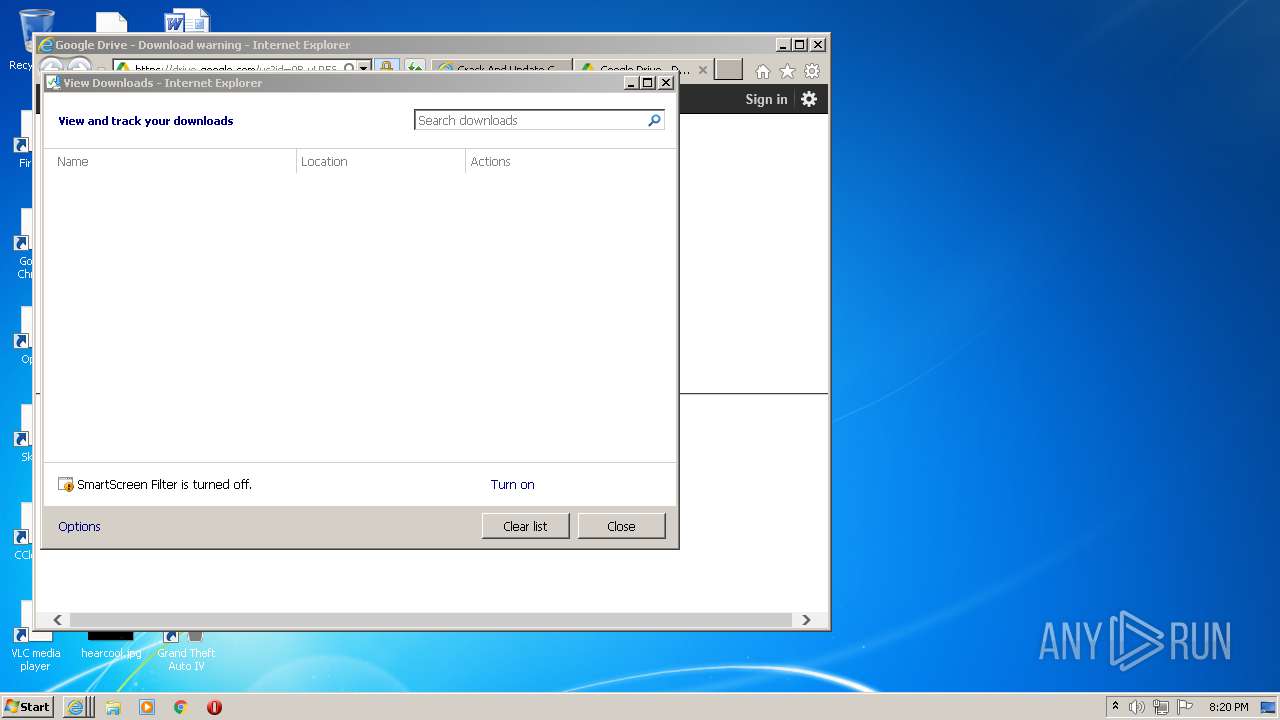Sort downloads by Location column header
The width and height of the screenshot is (1280, 720).
click(x=381, y=161)
